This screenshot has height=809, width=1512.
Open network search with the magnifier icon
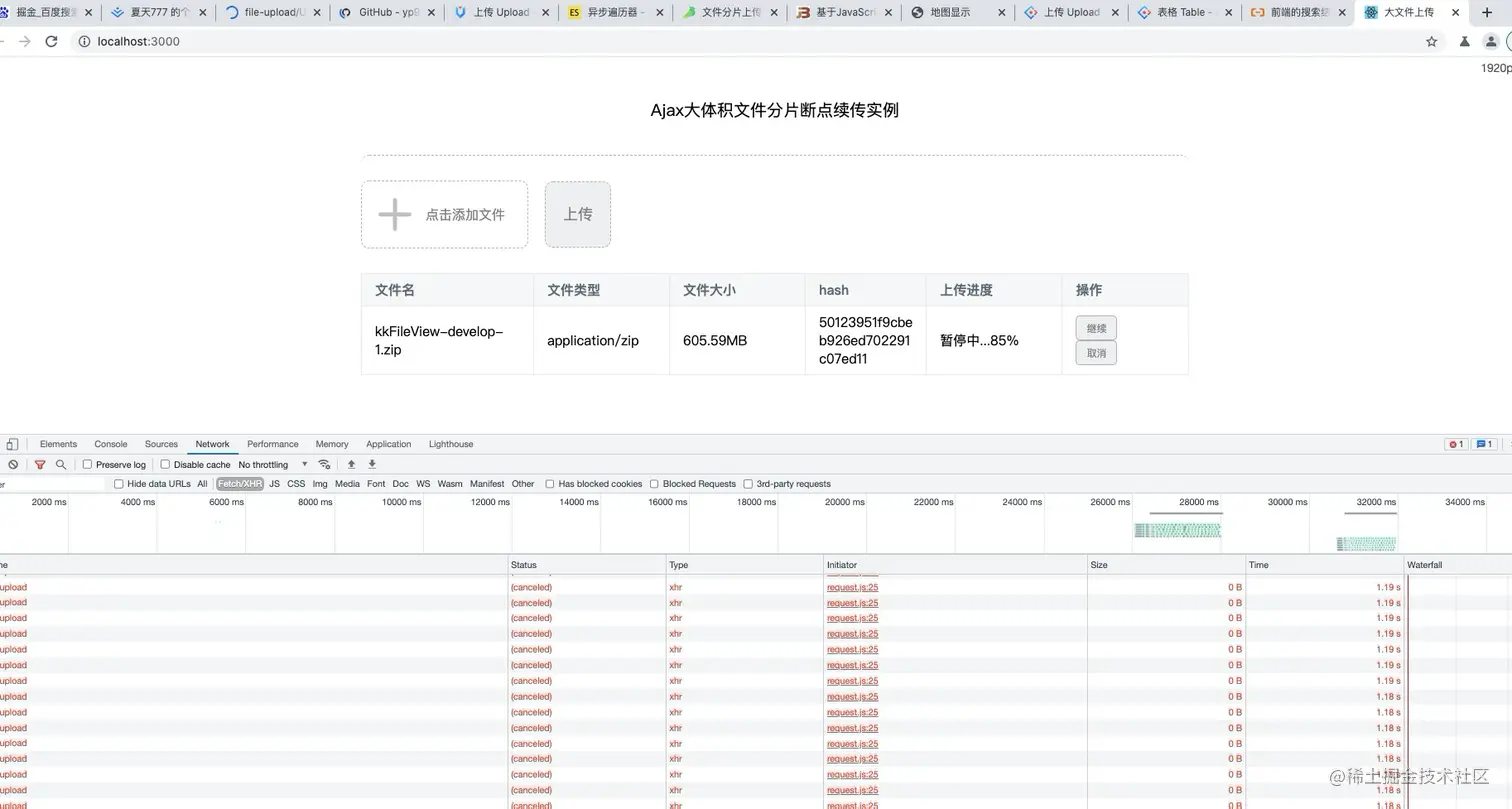tap(61, 465)
